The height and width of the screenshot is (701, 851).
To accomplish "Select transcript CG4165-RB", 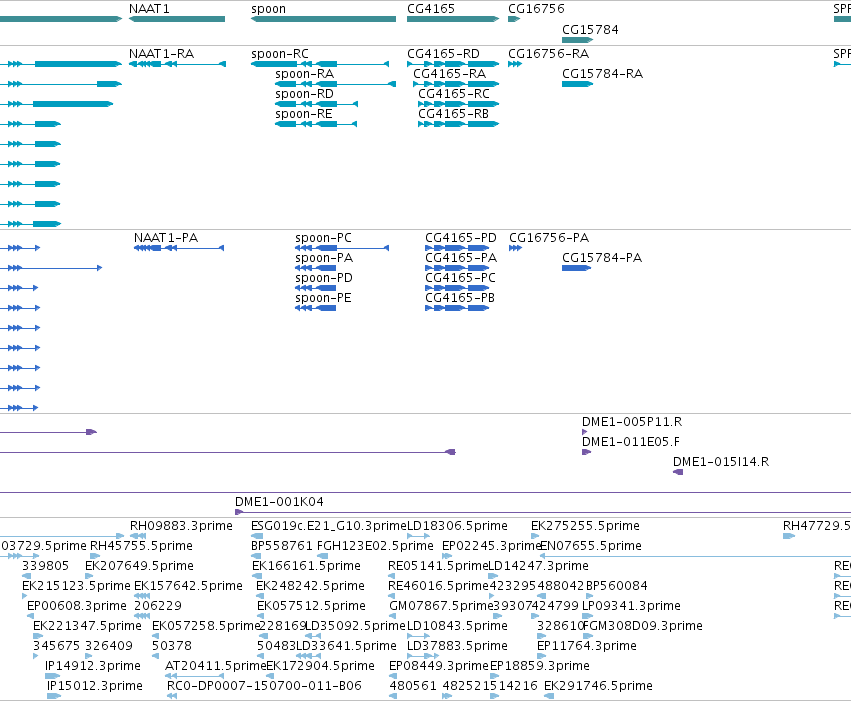I will click(458, 124).
